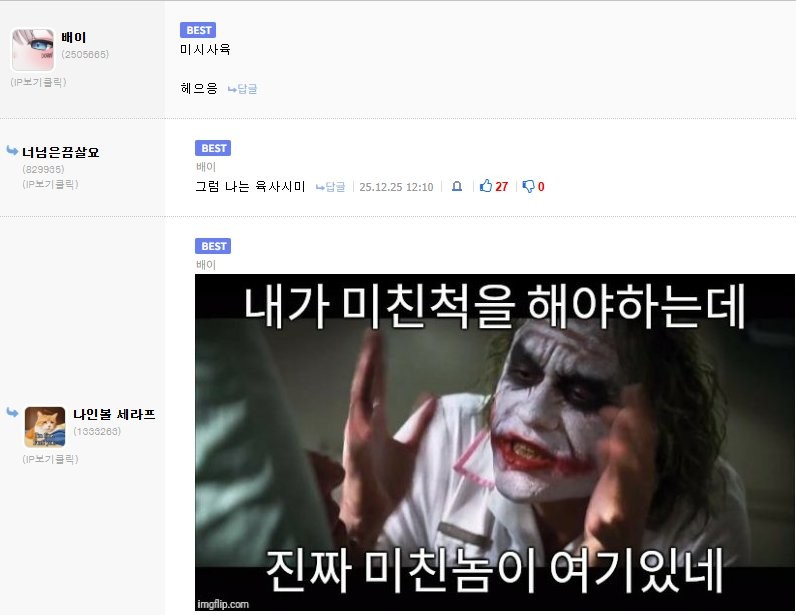Click the BEST badge on 배이's top comment
Viewport: 796px width, 615px height.
point(197,30)
